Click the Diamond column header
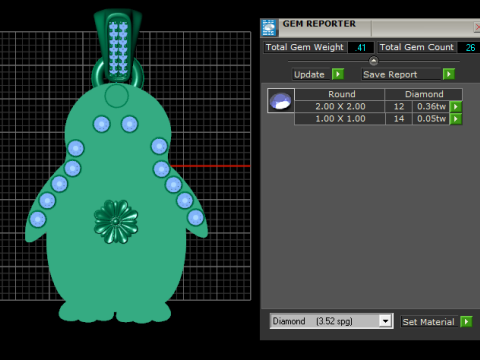The width and height of the screenshot is (480, 360). (x=424, y=94)
